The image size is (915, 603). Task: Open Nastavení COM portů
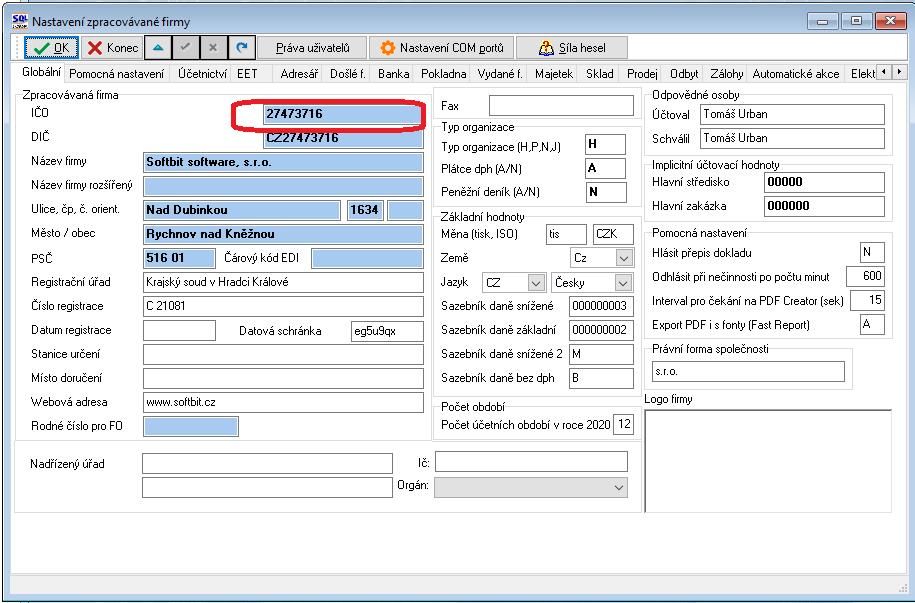tap(442, 48)
